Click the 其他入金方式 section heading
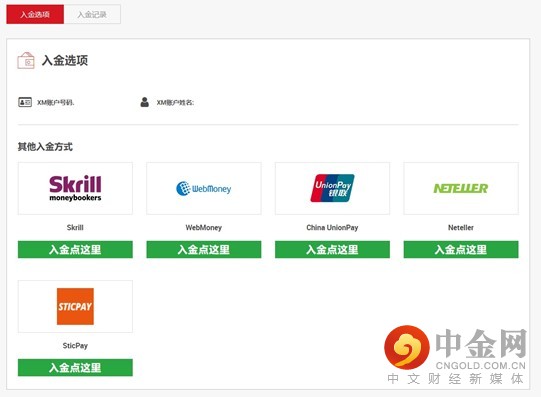The width and height of the screenshot is (541, 397). (x=45, y=147)
